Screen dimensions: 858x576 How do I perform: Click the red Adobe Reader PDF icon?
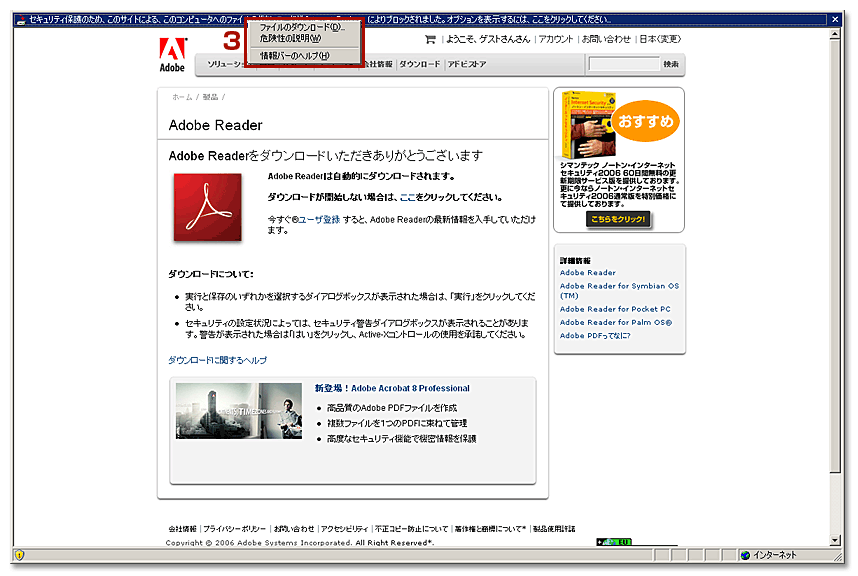point(207,207)
